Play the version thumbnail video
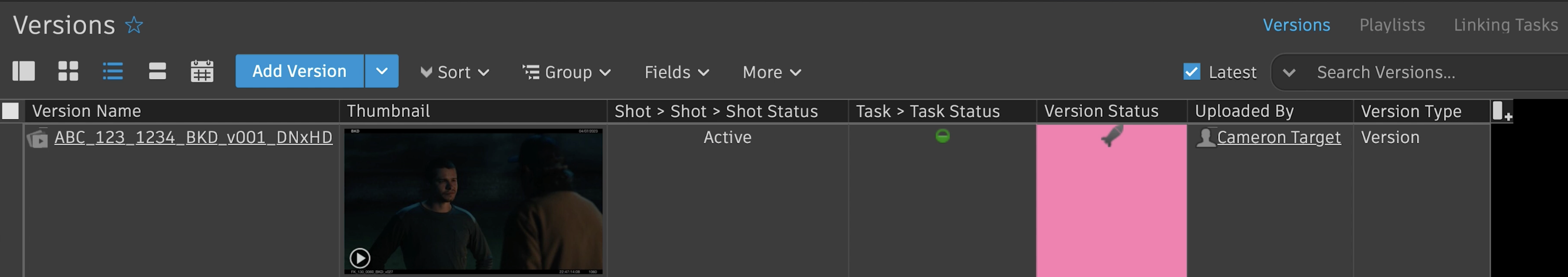The width and height of the screenshot is (1568, 277). [360, 258]
